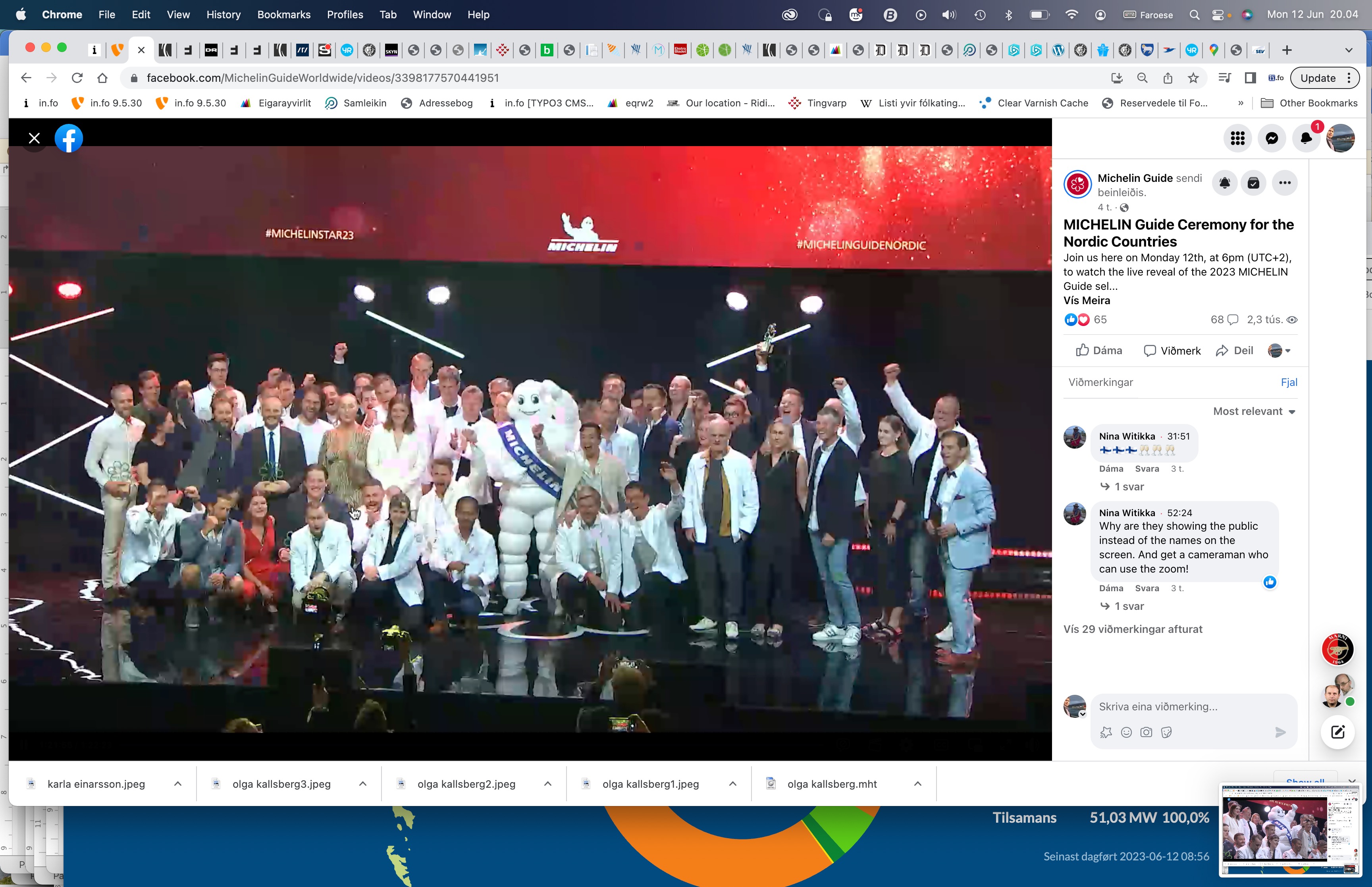
Task: Insert an avatar sticker in comment box
Action: pos(1106,732)
